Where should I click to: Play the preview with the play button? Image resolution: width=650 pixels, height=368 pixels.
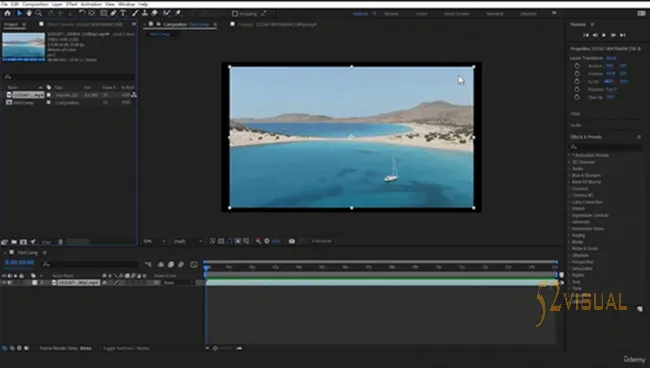[x=604, y=35]
